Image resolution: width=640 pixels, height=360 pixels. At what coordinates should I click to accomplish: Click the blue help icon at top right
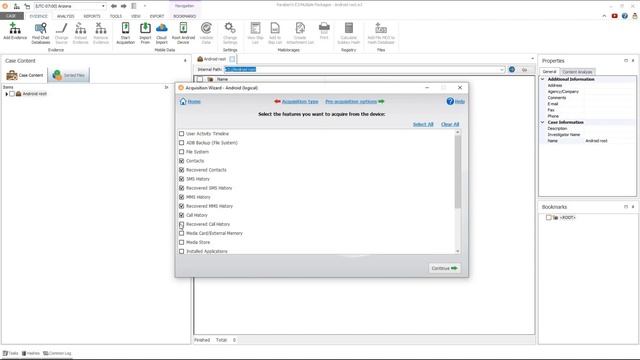pos(624,16)
